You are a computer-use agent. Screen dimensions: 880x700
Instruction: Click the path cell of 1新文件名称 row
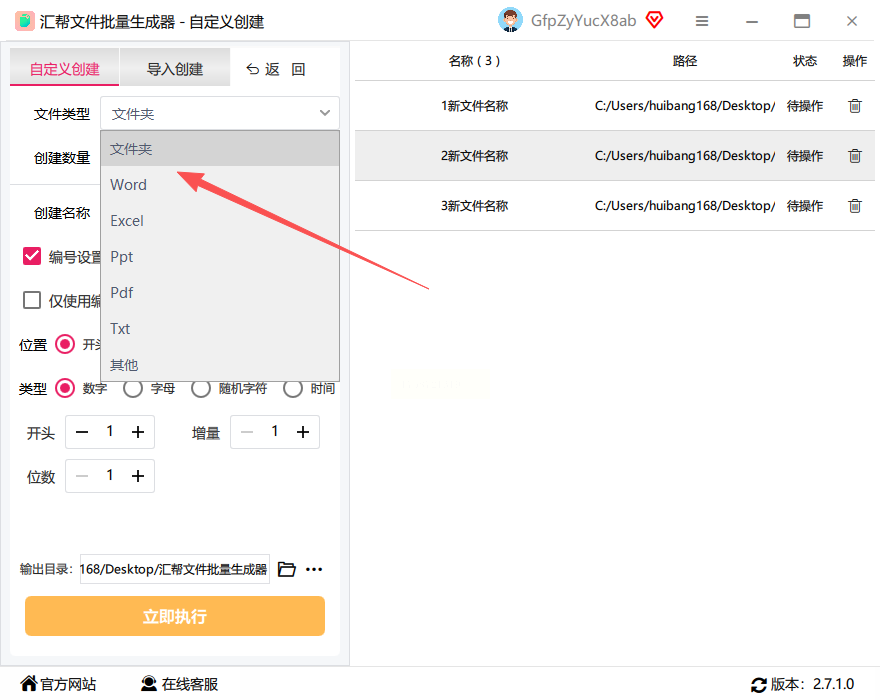(685, 106)
